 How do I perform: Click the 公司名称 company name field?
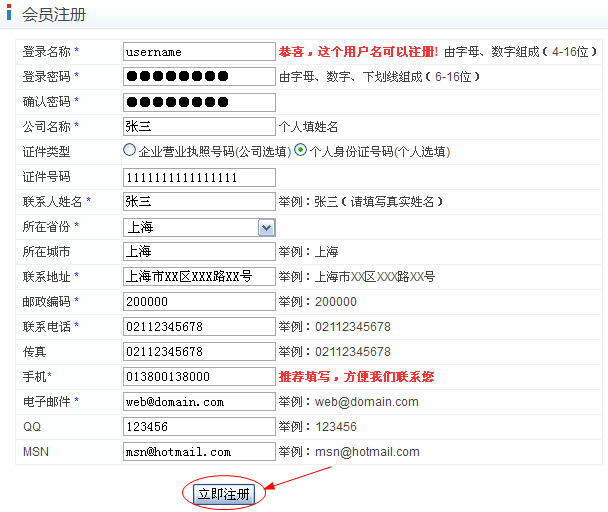coord(199,126)
